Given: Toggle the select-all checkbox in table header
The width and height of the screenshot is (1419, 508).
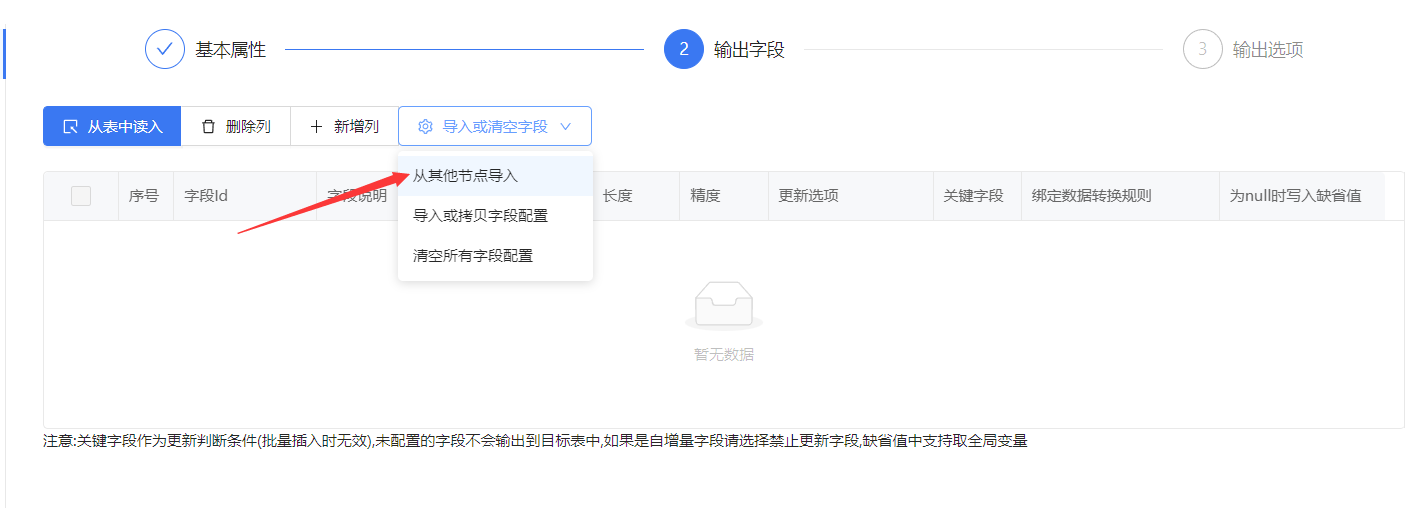Looking at the screenshot, I should click(x=81, y=196).
